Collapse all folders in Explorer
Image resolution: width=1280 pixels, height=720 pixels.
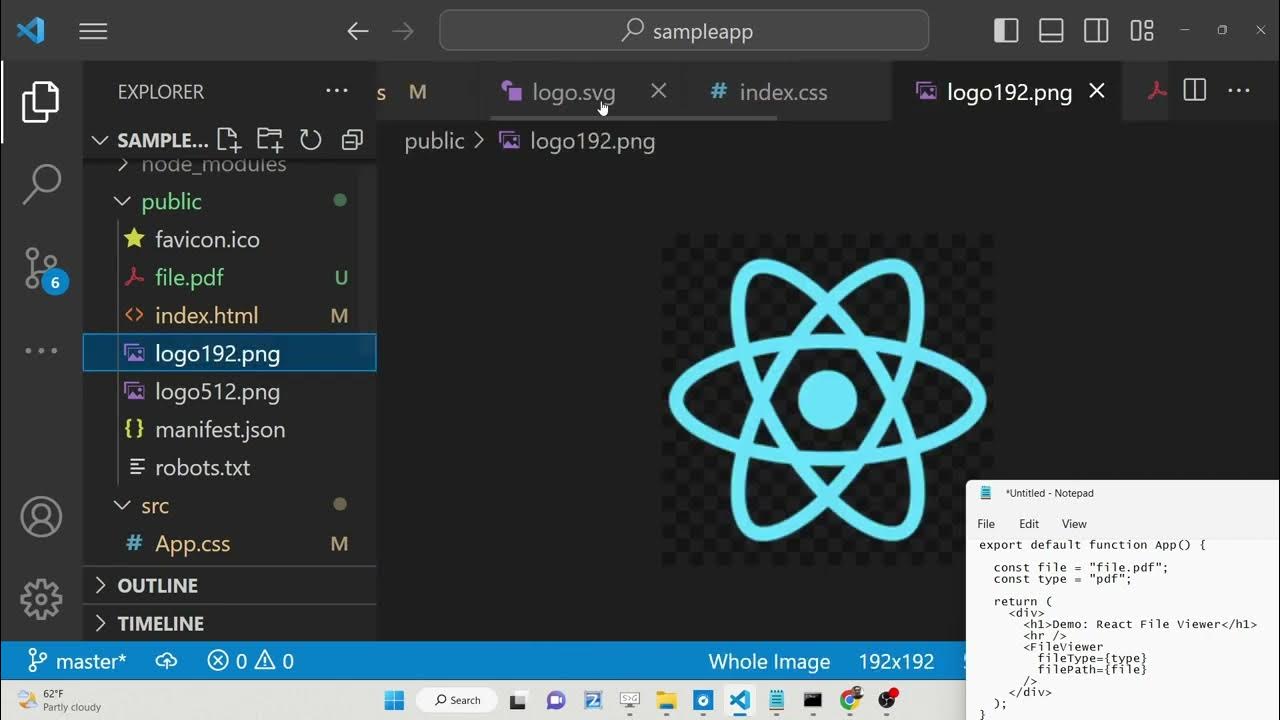click(x=352, y=140)
